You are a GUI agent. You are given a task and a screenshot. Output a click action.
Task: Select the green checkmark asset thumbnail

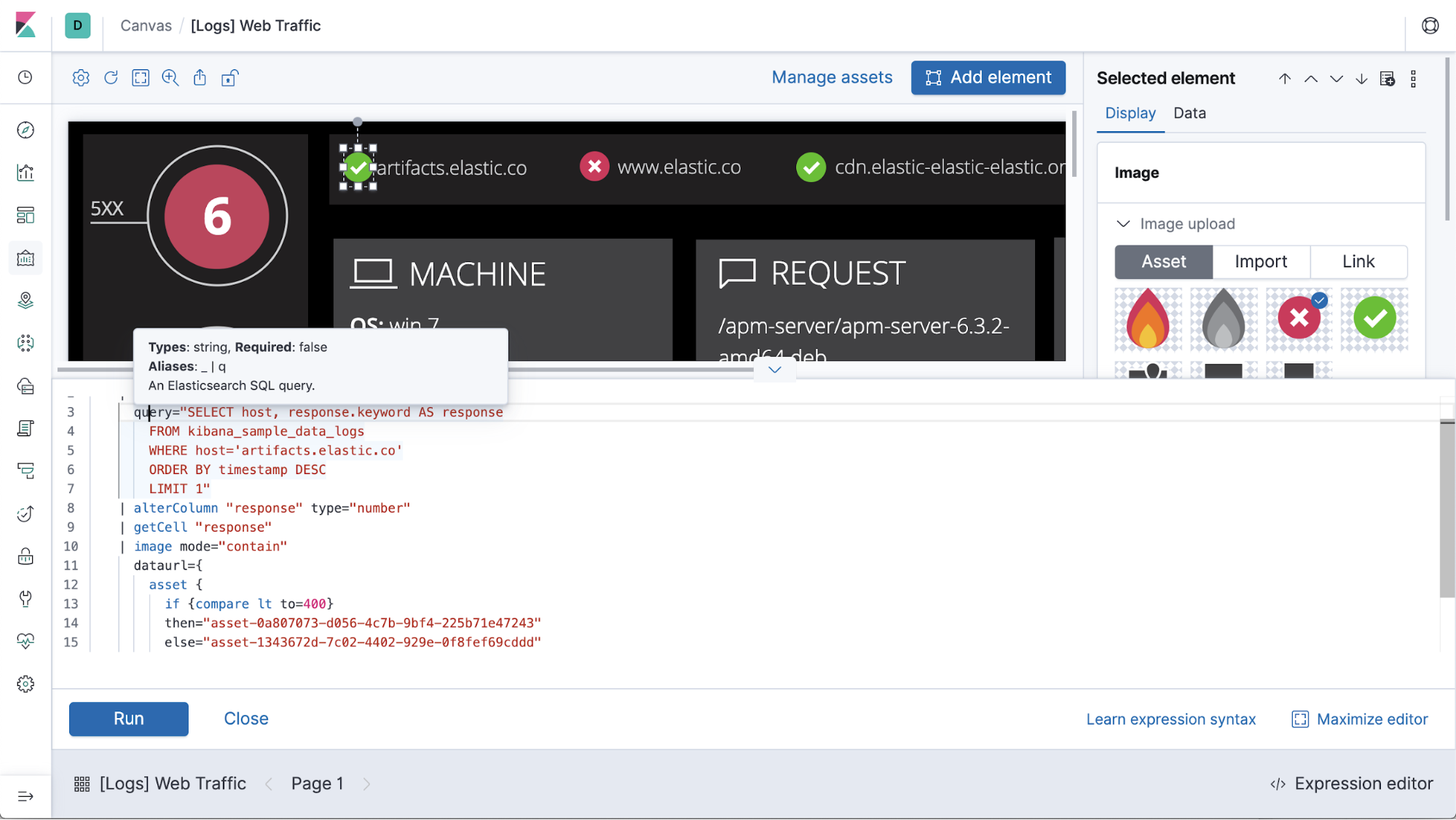tap(1374, 318)
